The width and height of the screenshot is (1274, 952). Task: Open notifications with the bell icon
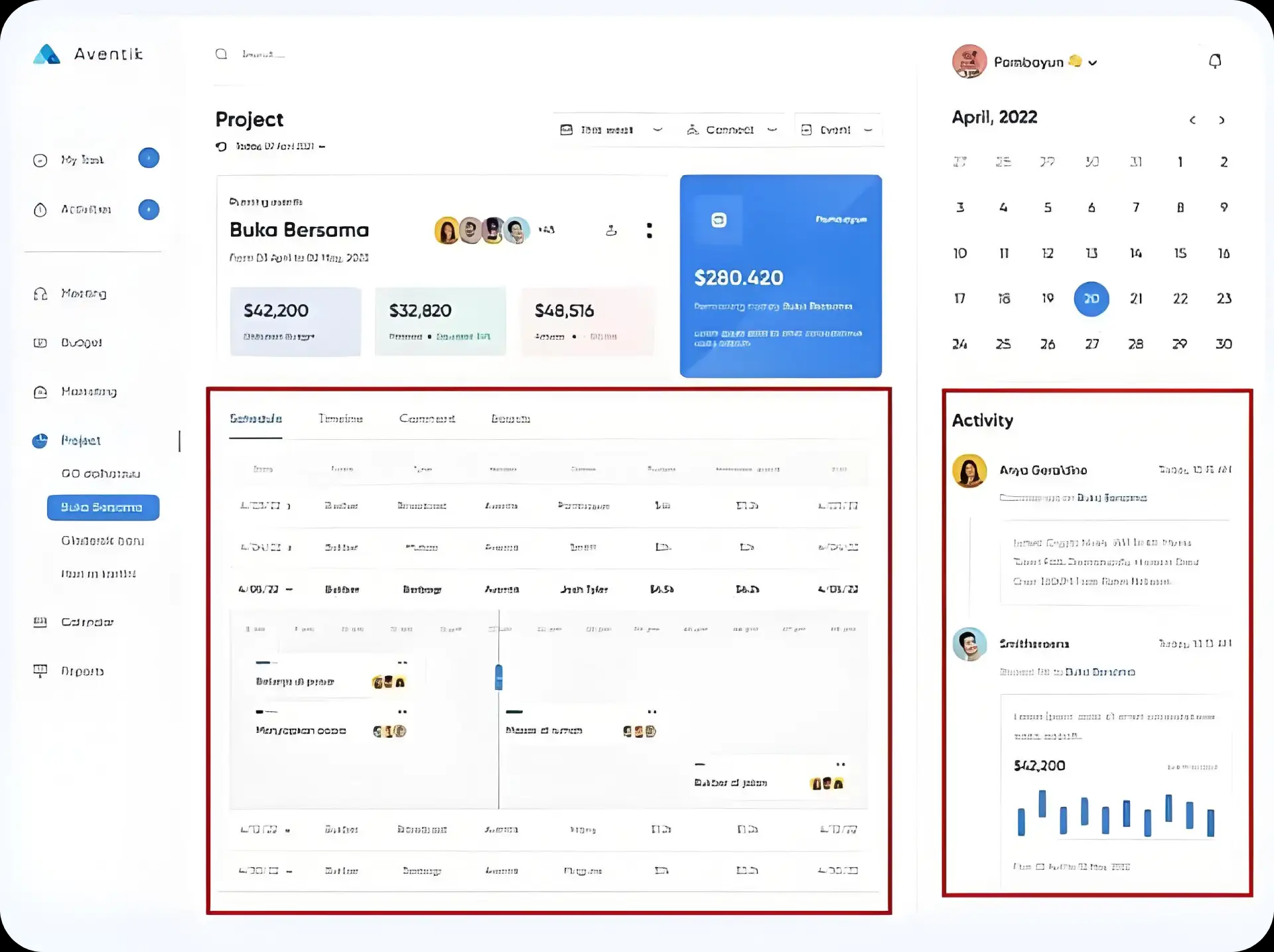tap(1215, 62)
